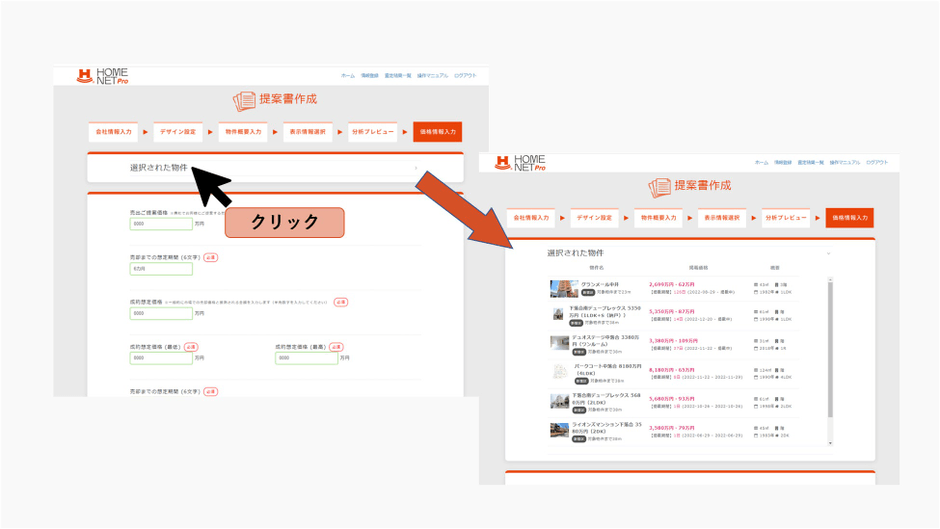Click the 売出ご提案価格 input field
The width and height of the screenshot is (940, 529).
[161, 224]
